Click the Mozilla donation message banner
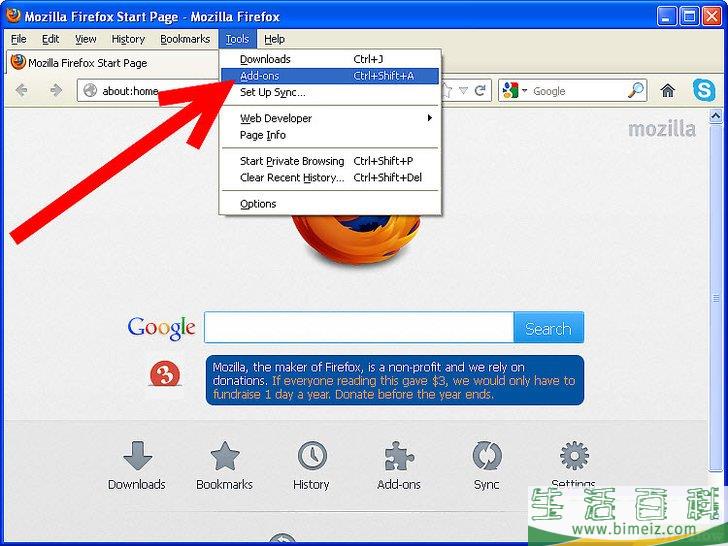Image resolution: width=728 pixels, height=546 pixels. tap(395, 380)
